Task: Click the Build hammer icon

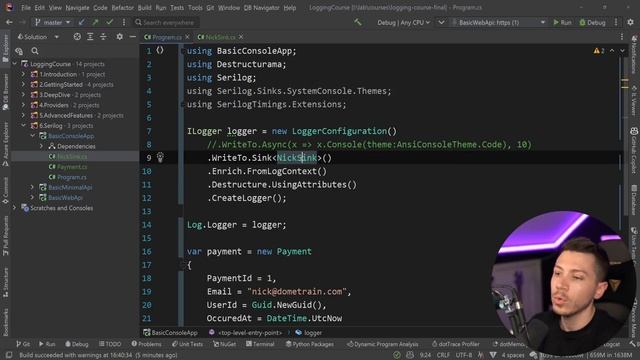Action: pyautogui.click(x=358, y=22)
